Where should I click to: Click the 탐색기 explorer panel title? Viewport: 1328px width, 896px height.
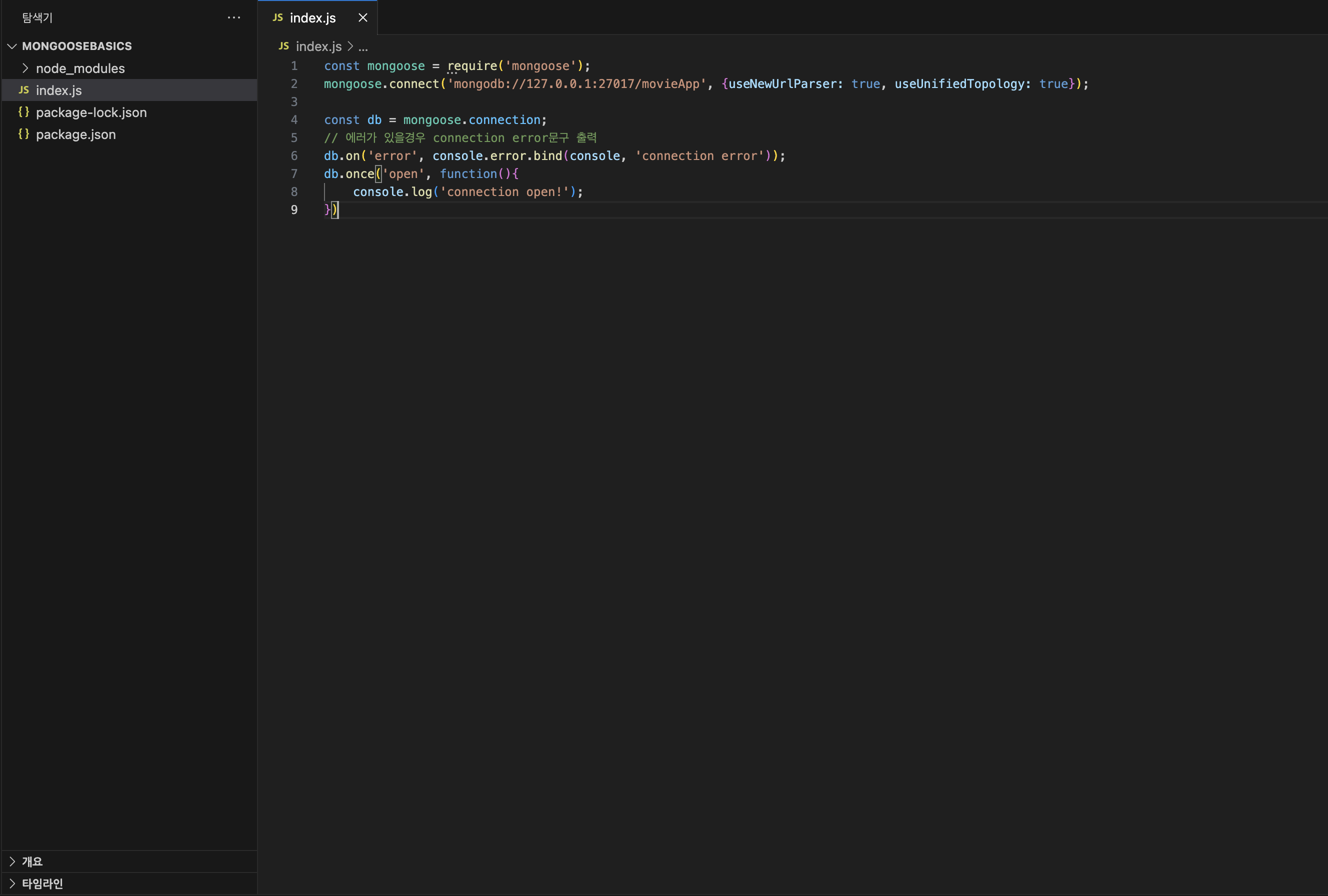(37, 17)
